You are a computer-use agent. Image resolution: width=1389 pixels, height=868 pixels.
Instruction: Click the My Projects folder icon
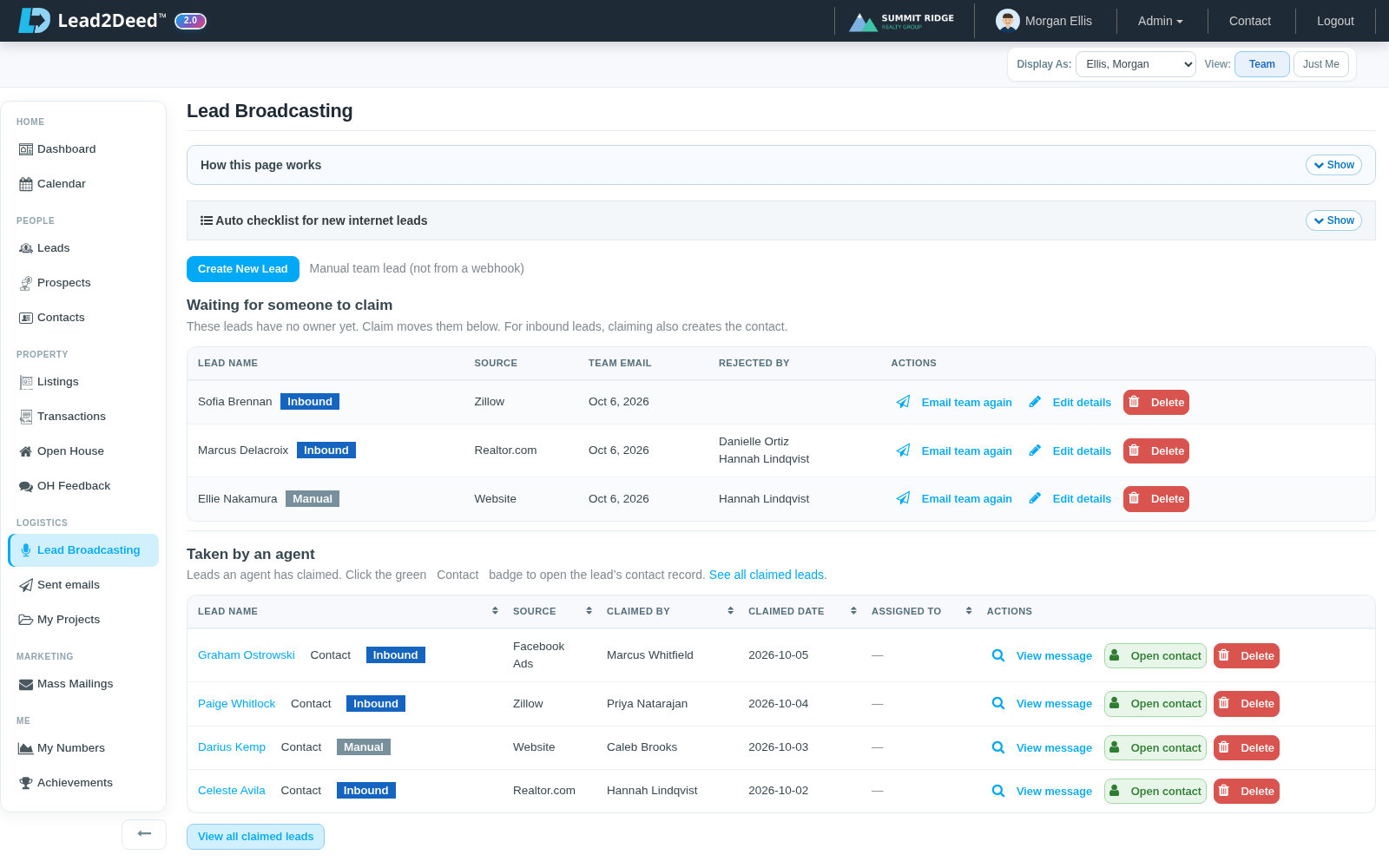[26, 620]
